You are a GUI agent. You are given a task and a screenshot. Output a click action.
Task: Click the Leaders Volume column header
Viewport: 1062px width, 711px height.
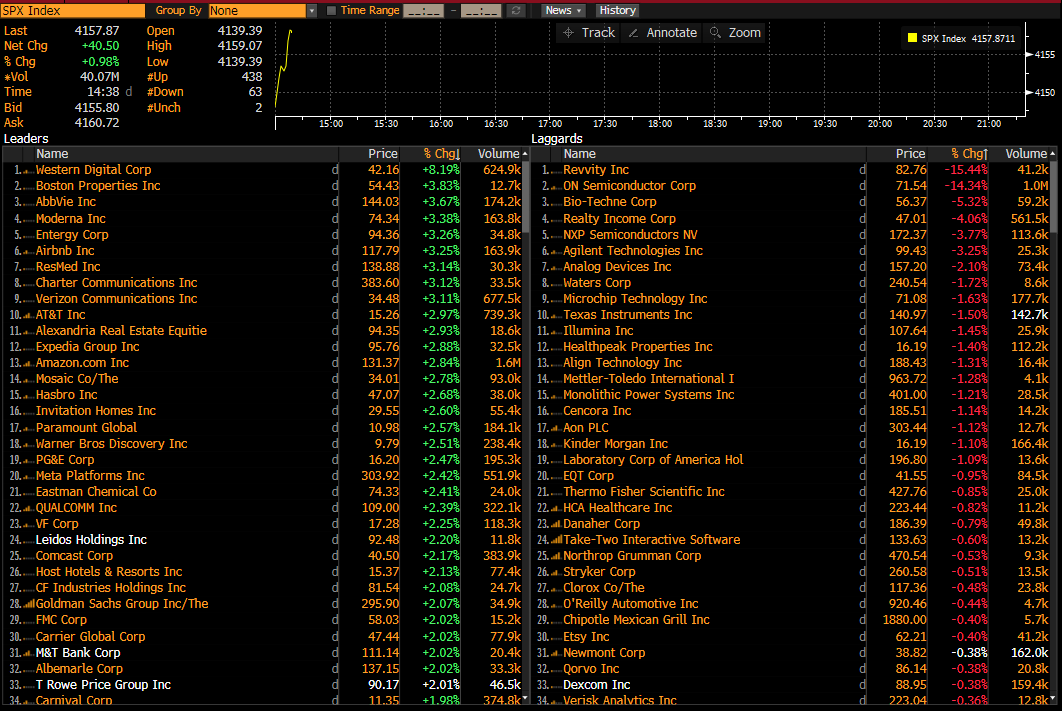498,154
